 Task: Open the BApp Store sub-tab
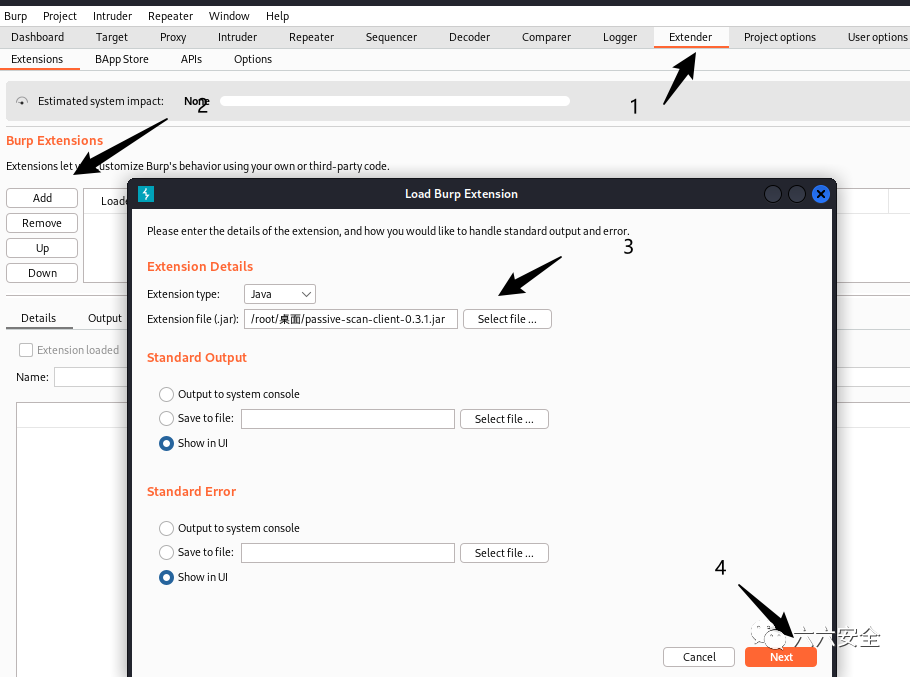pyautogui.click(x=122, y=59)
